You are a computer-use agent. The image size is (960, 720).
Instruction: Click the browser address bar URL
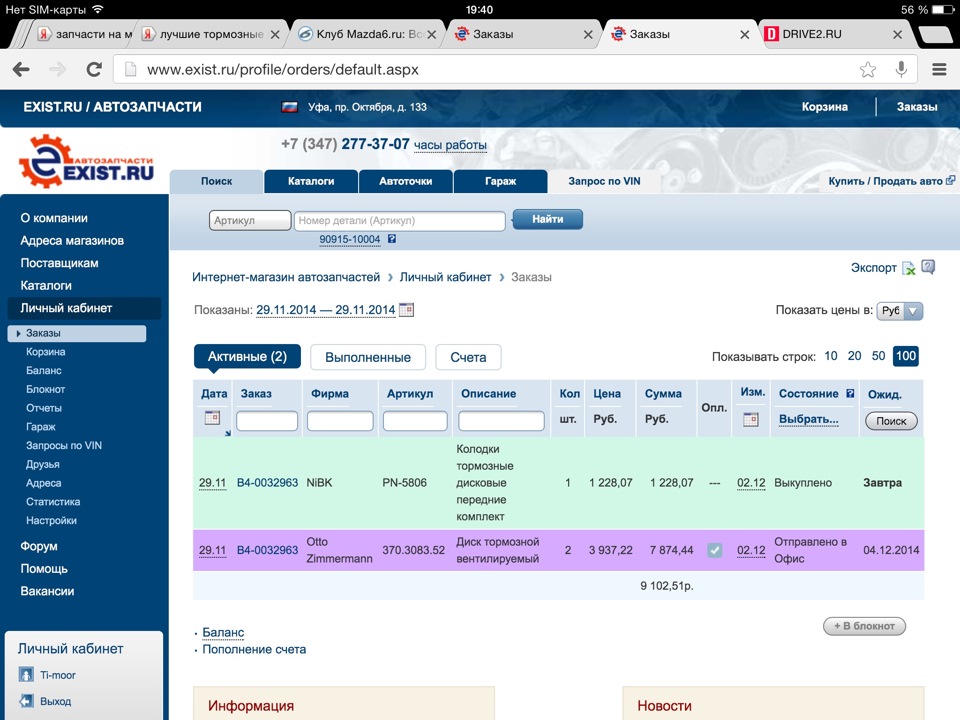click(x=283, y=70)
